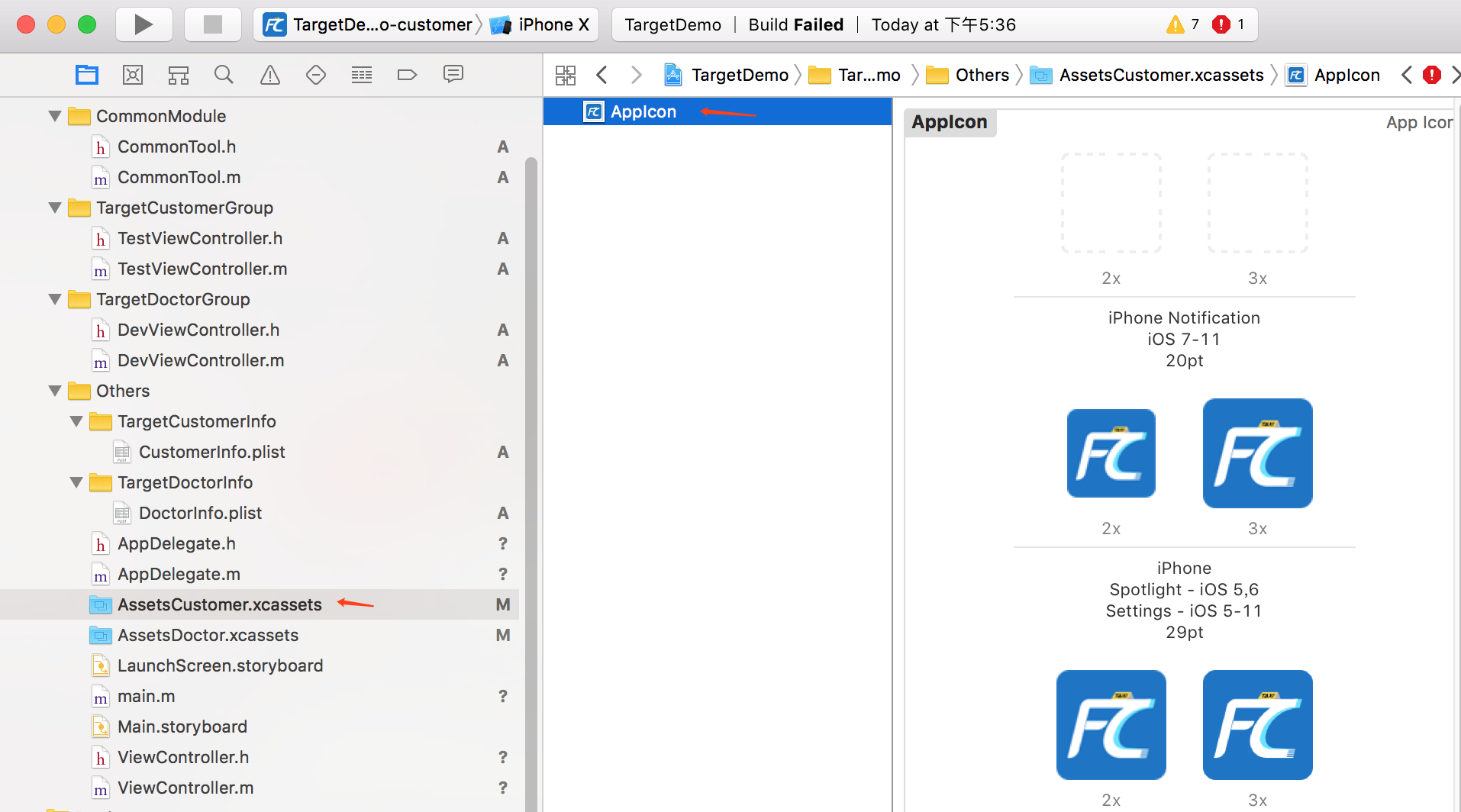
Task: Click the AppIcon title label in editor
Action: point(950,122)
